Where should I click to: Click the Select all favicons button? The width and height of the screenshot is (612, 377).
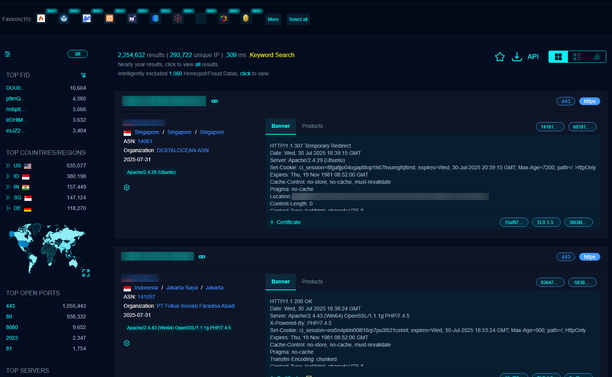298,19
